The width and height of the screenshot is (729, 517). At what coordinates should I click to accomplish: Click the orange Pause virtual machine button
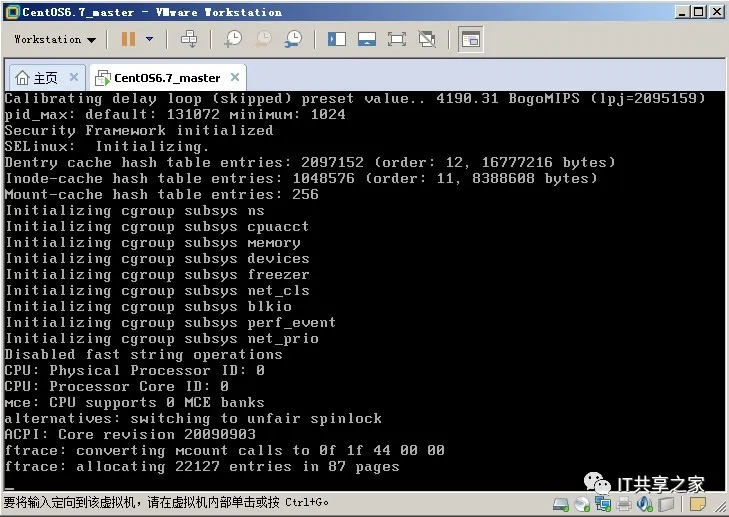[128, 39]
